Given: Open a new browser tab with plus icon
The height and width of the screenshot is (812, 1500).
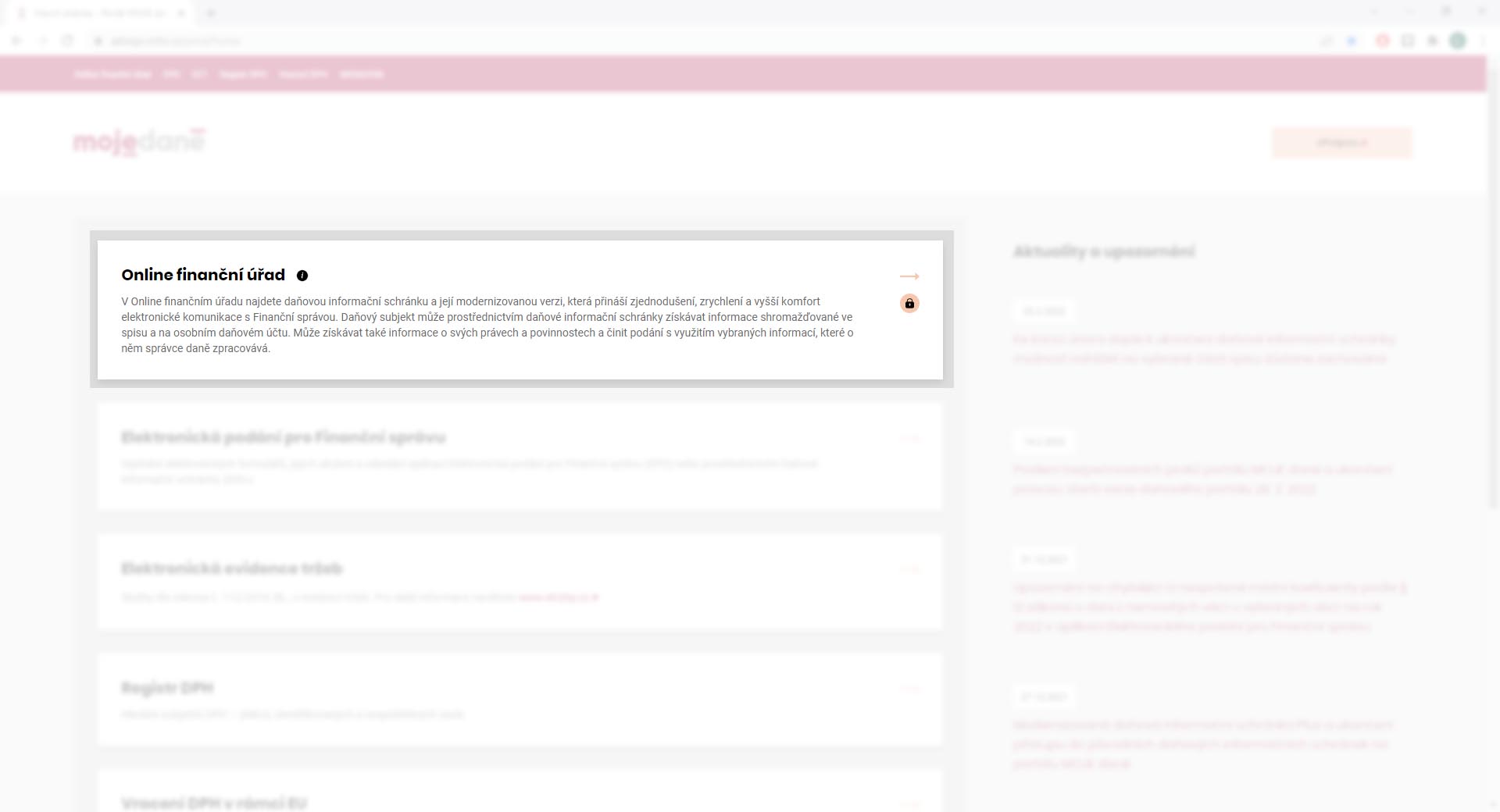Looking at the screenshot, I should (210, 13).
